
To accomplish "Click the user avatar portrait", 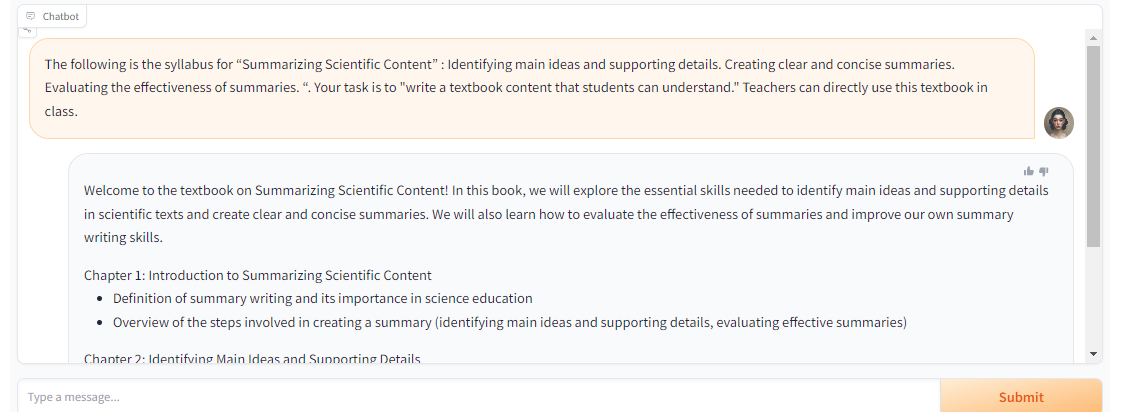I will [x=1059, y=123].
